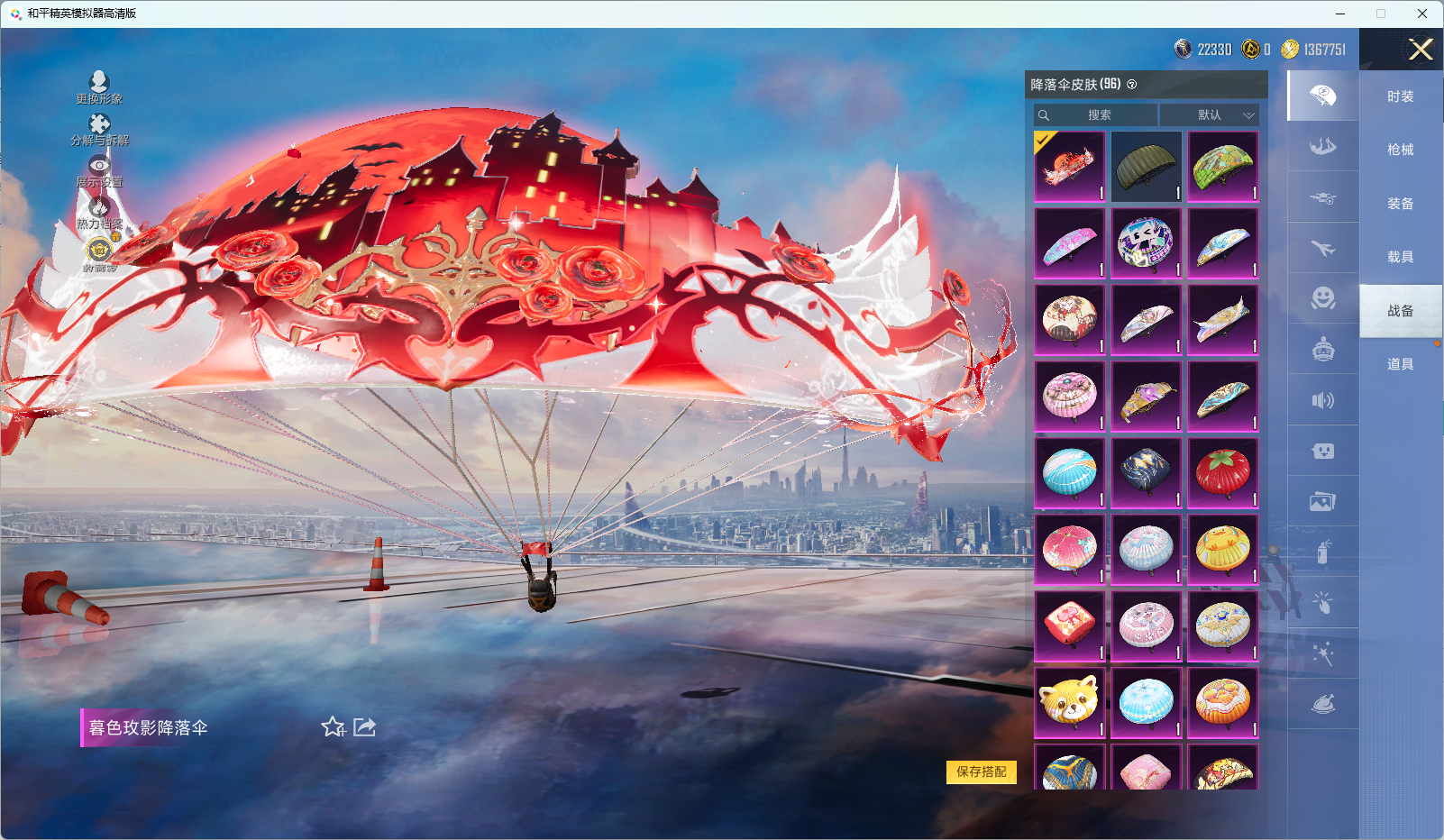Screen dimensions: 1444x840
Task: Expand the 默认 sort dropdown
Action: pyautogui.click(x=1209, y=115)
